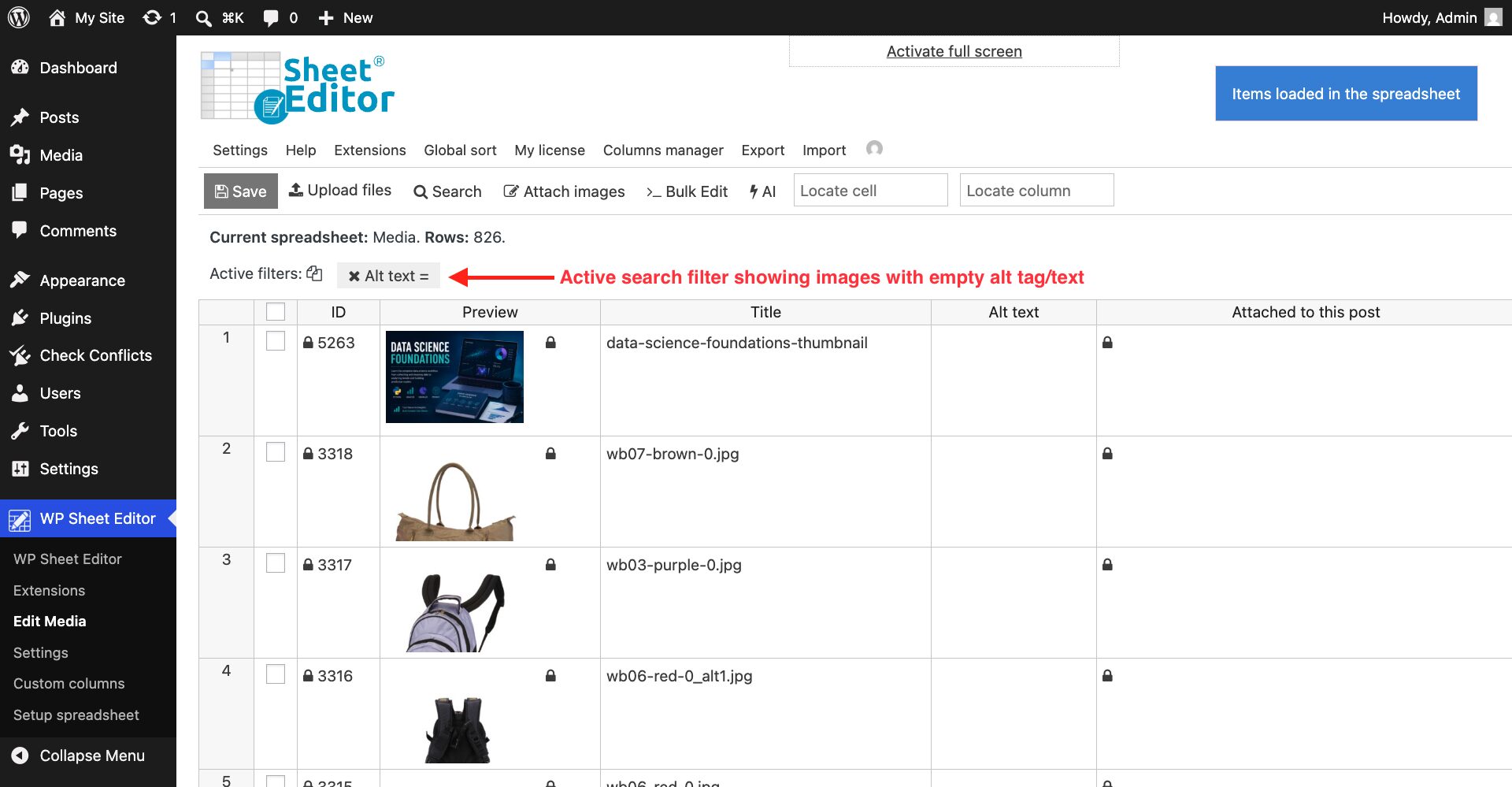Select title cell data-science-foundations-thumbnail
1512x787 pixels.
pos(765,381)
